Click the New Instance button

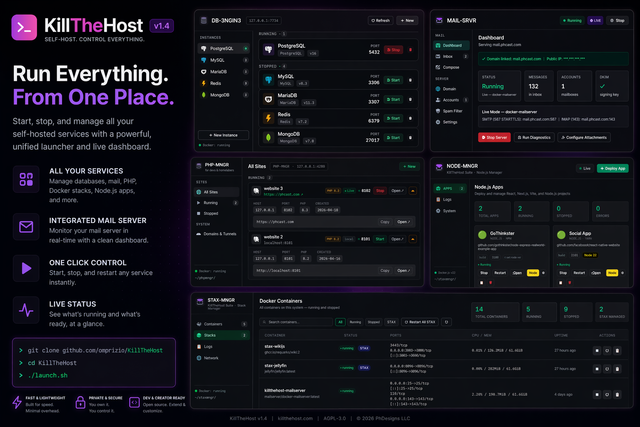tap(223, 135)
